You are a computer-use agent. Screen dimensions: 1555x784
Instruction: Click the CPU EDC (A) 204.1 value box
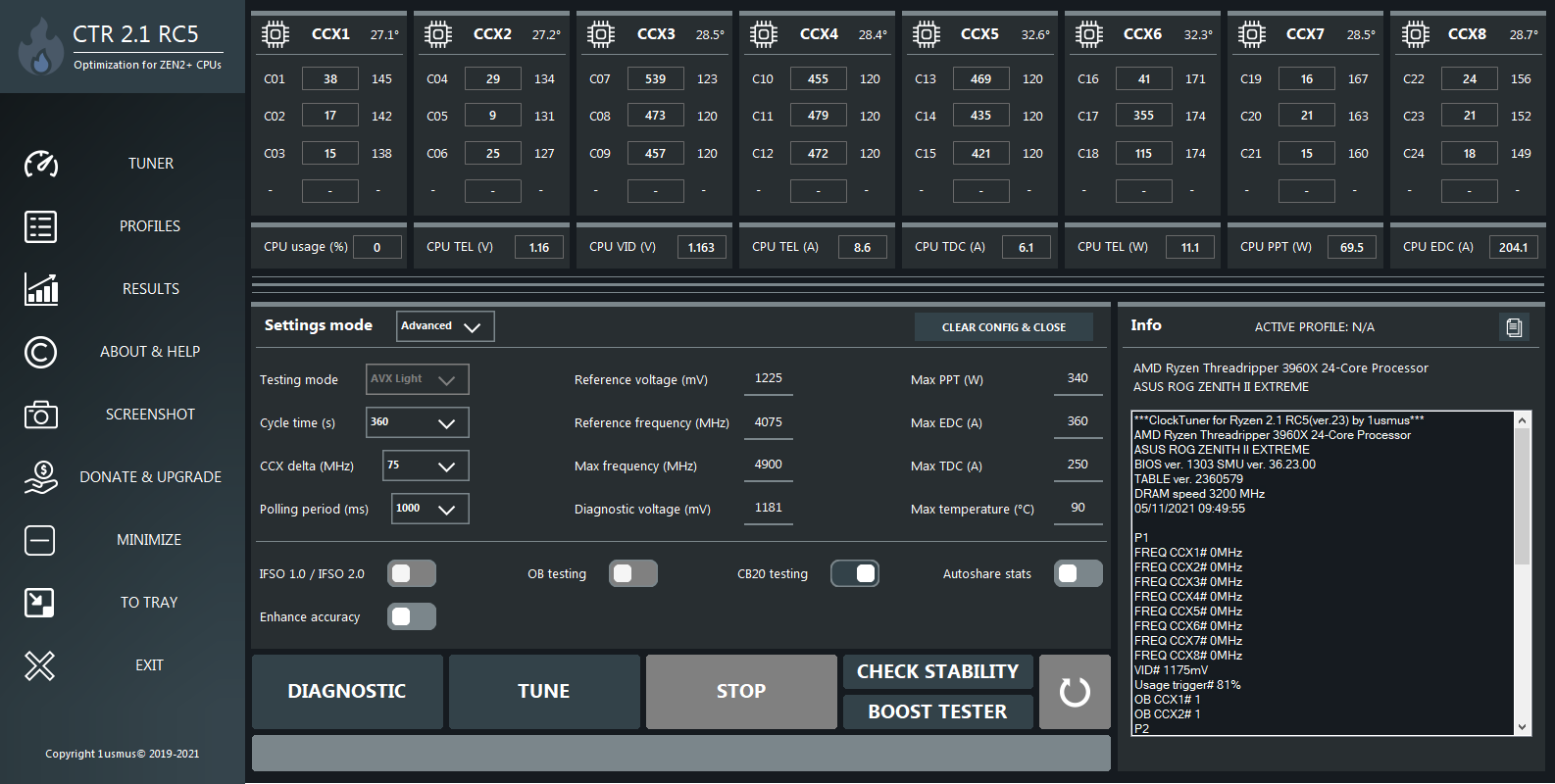(x=1514, y=247)
